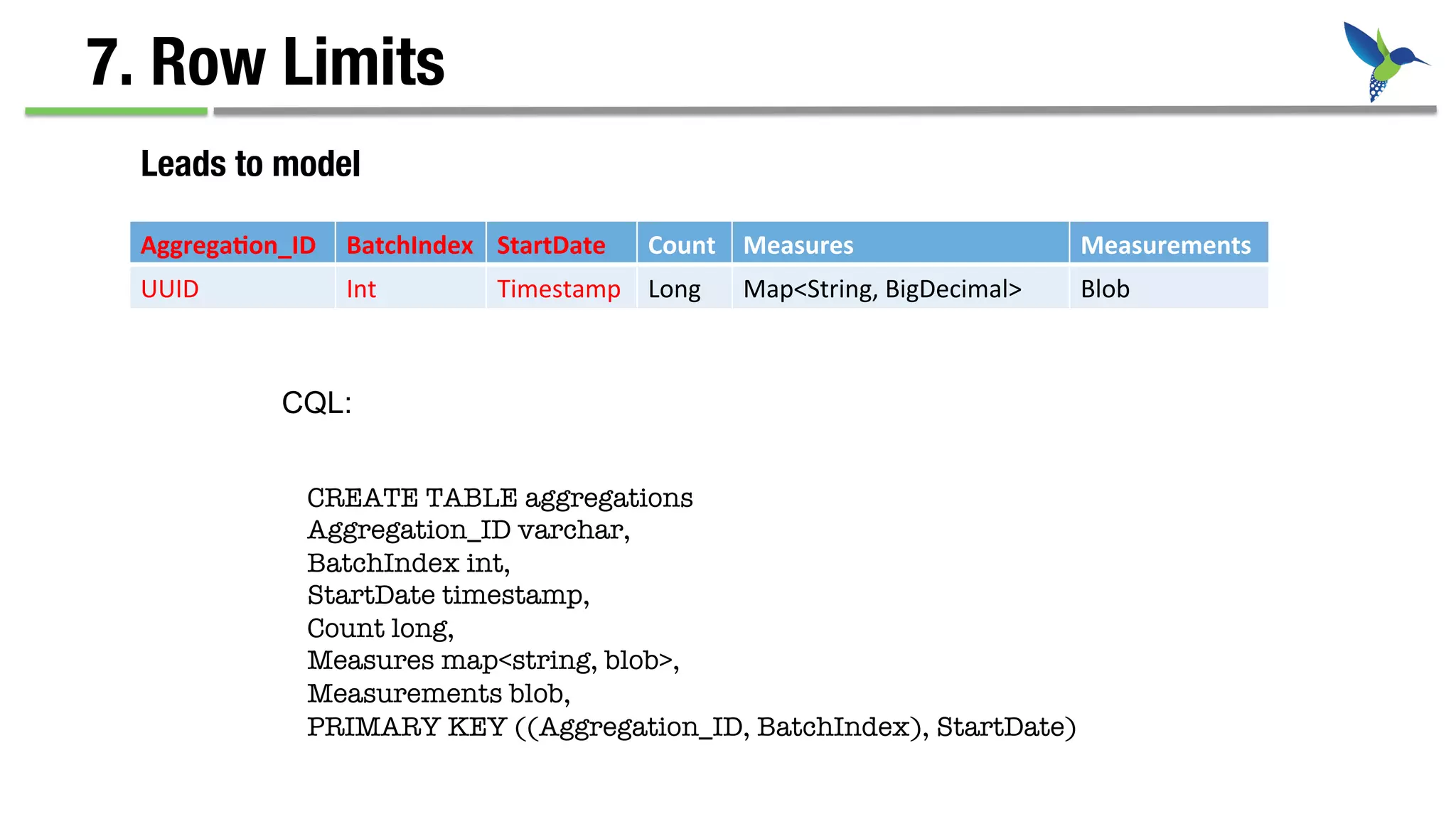Screen dimensions: 1456x819
Task: Select the 'Measures' column header
Action: (900, 242)
